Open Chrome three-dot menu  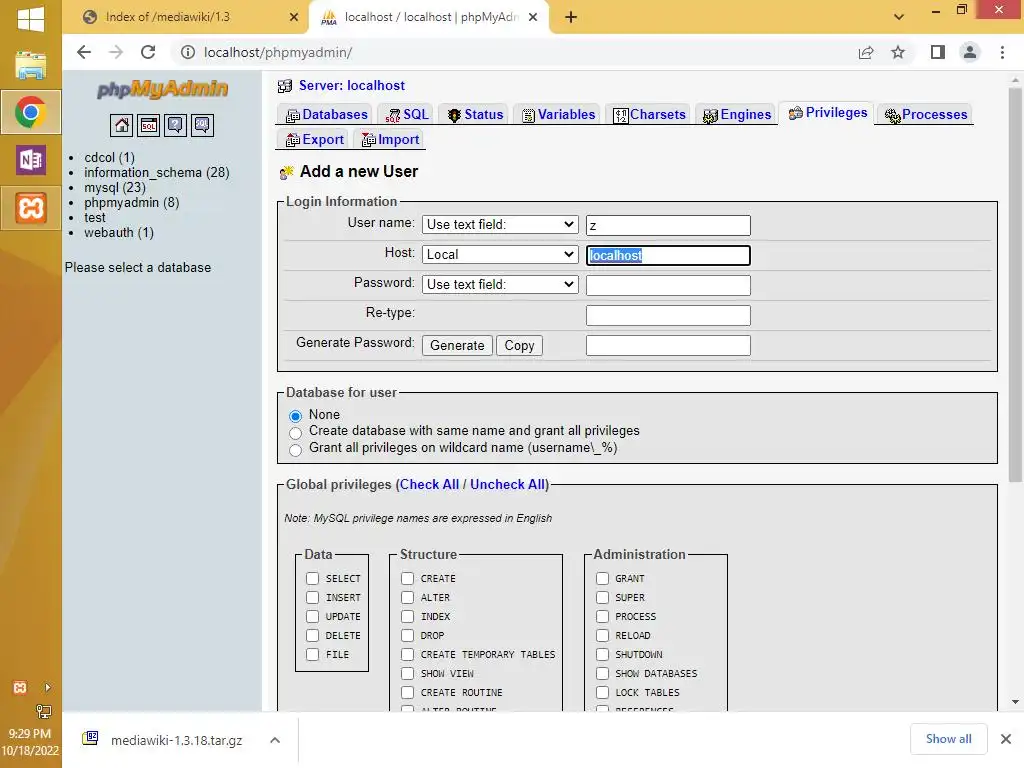1002,52
